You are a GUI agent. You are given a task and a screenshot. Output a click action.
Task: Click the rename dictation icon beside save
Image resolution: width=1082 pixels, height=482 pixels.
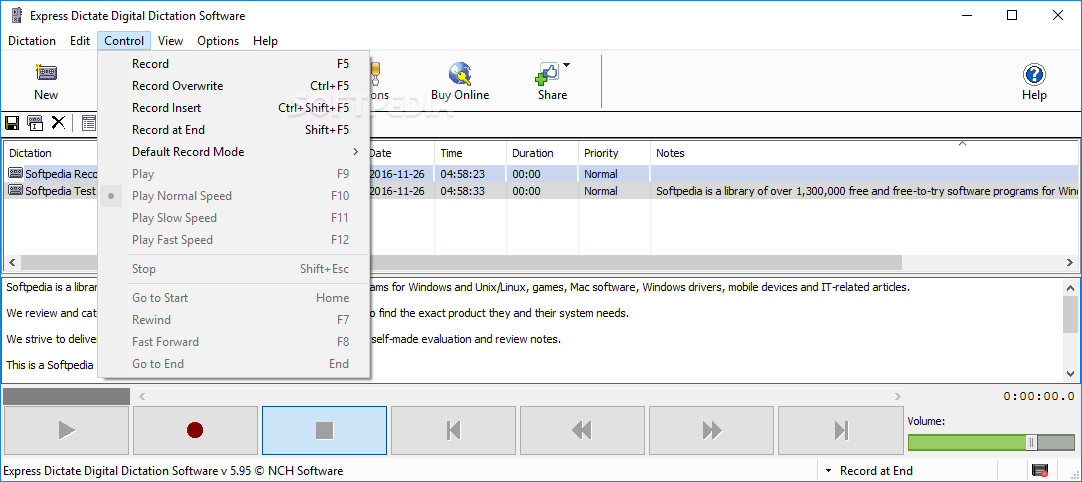point(35,123)
